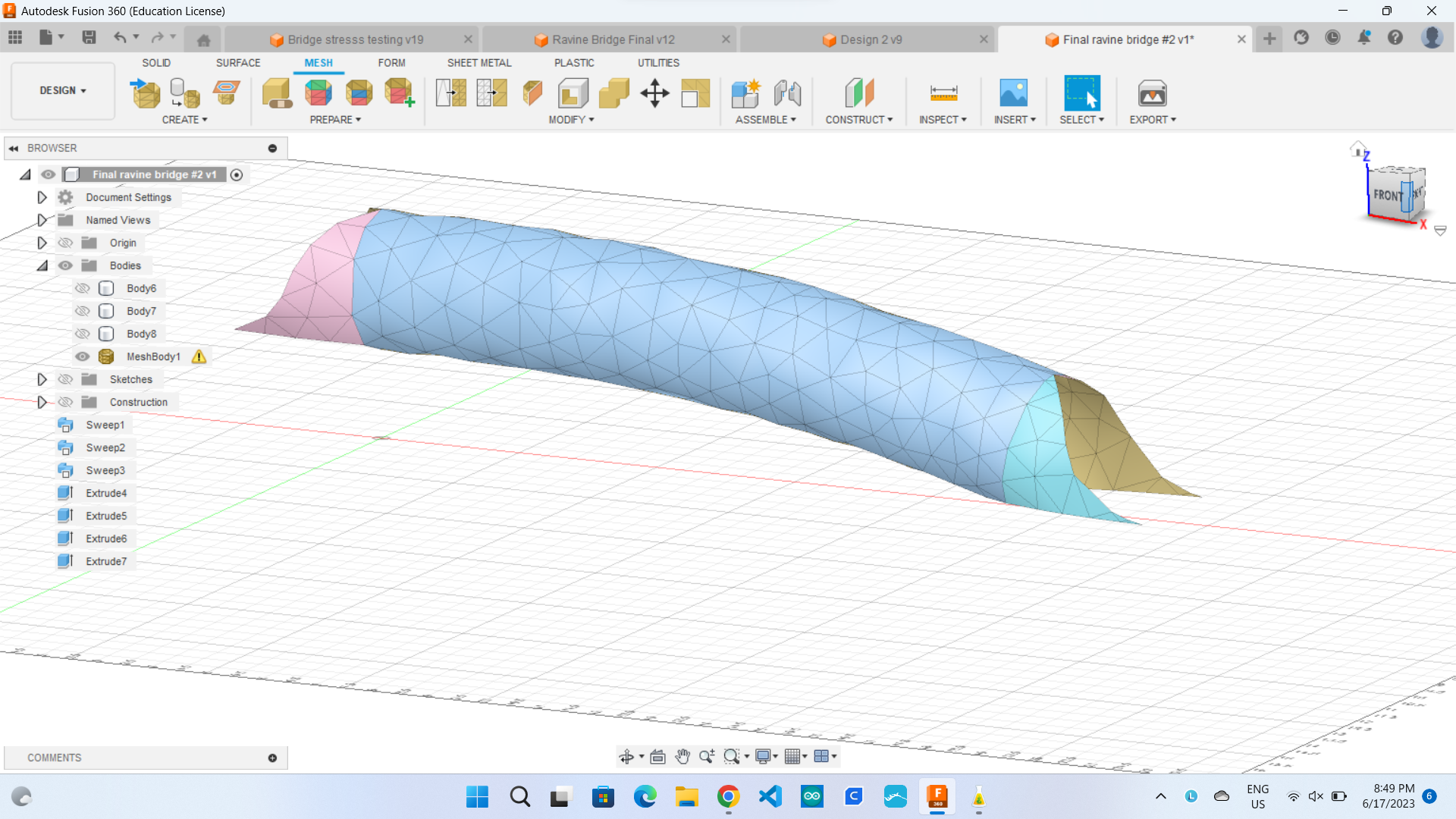1456x819 pixels.
Task: Open the COMMENTS panel
Action: tap(54, 758)
